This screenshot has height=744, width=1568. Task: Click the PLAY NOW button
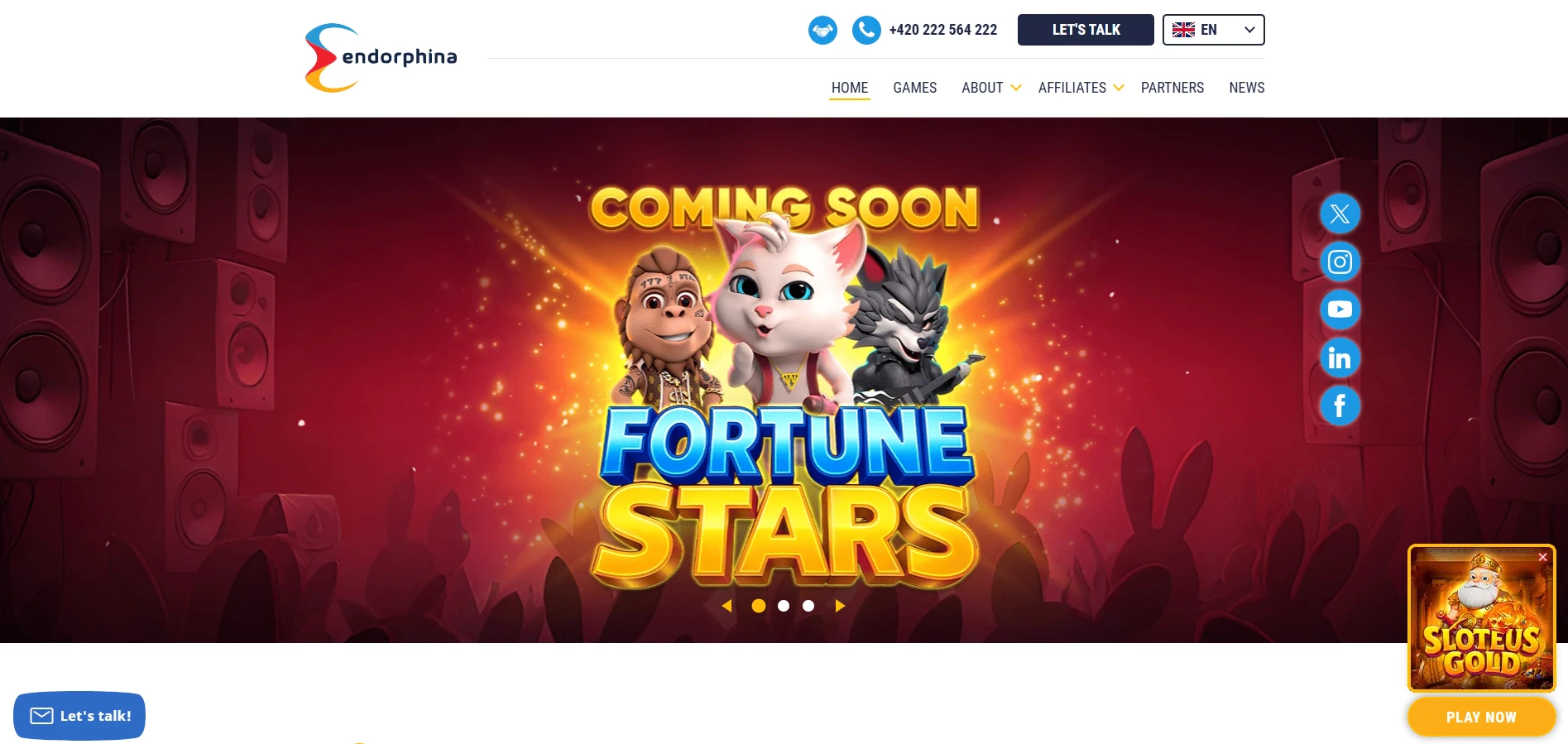(1481, 717)
